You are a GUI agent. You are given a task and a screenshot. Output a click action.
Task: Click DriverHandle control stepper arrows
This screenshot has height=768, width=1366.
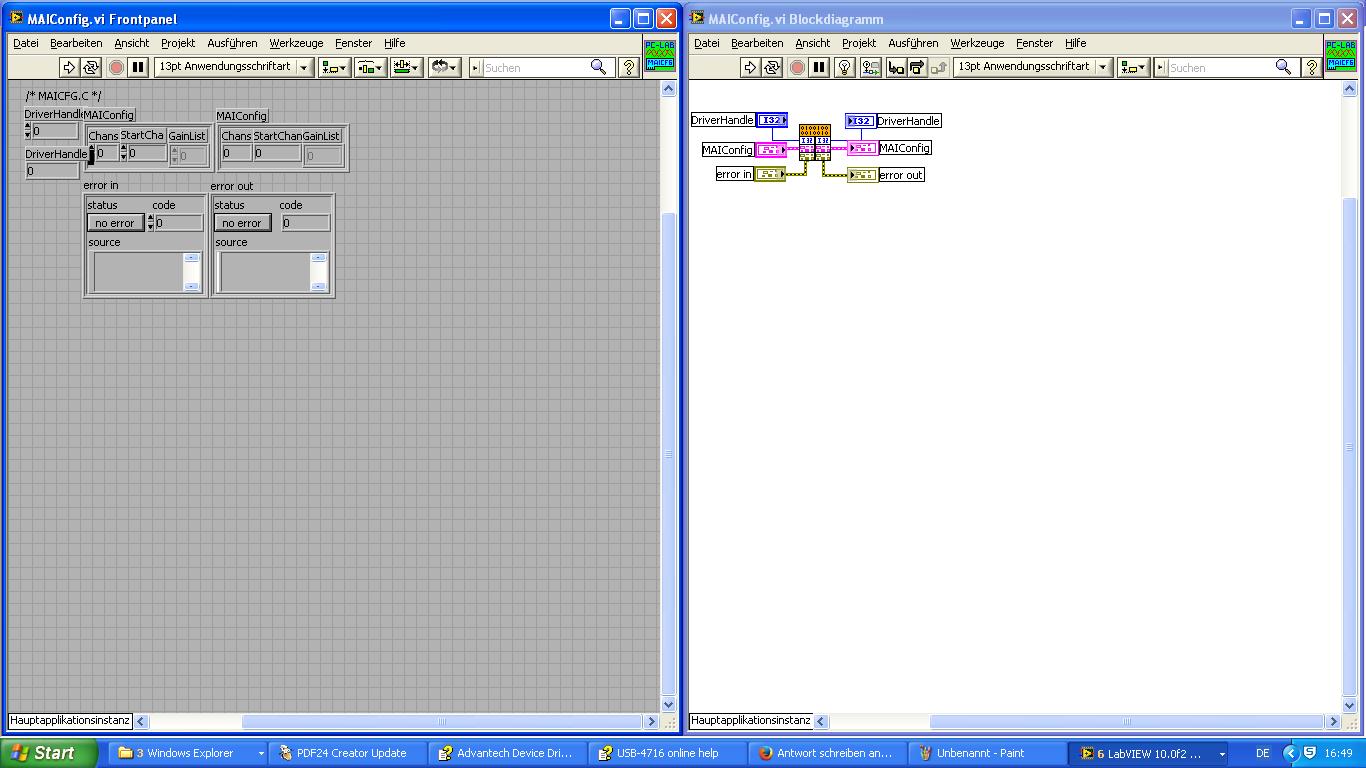[x=28, y=130]
